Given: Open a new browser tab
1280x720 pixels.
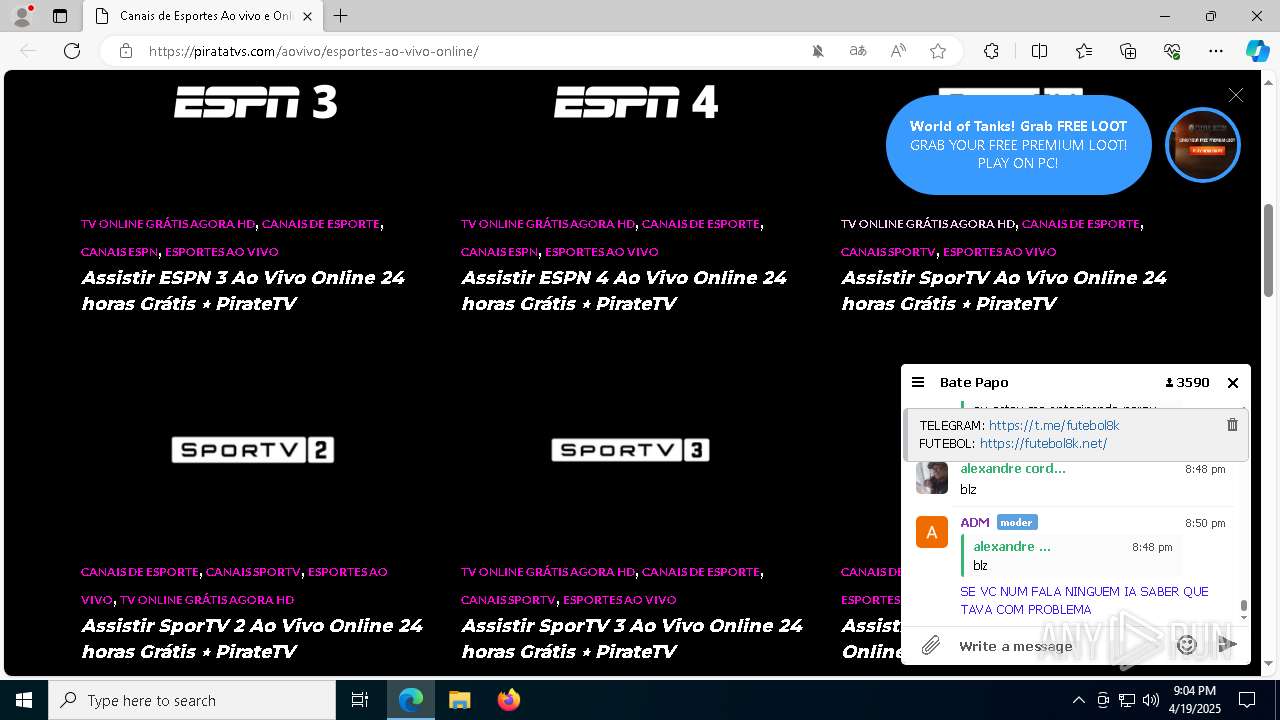Looking at the screenshot, I should coord(341,16).
